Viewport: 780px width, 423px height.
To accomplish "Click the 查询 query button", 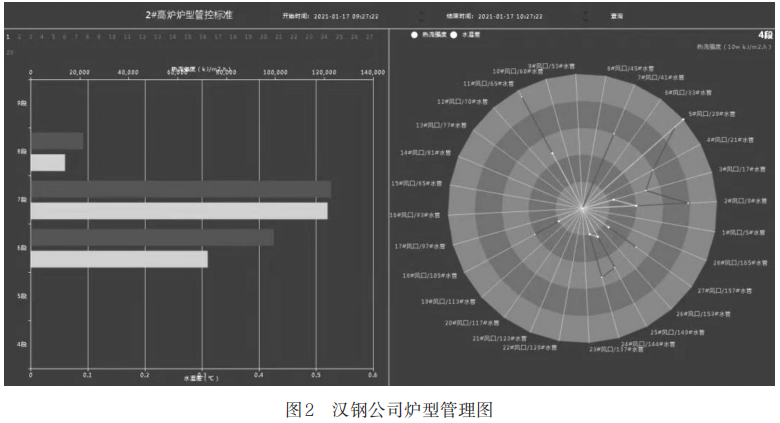I will [617, 16].
